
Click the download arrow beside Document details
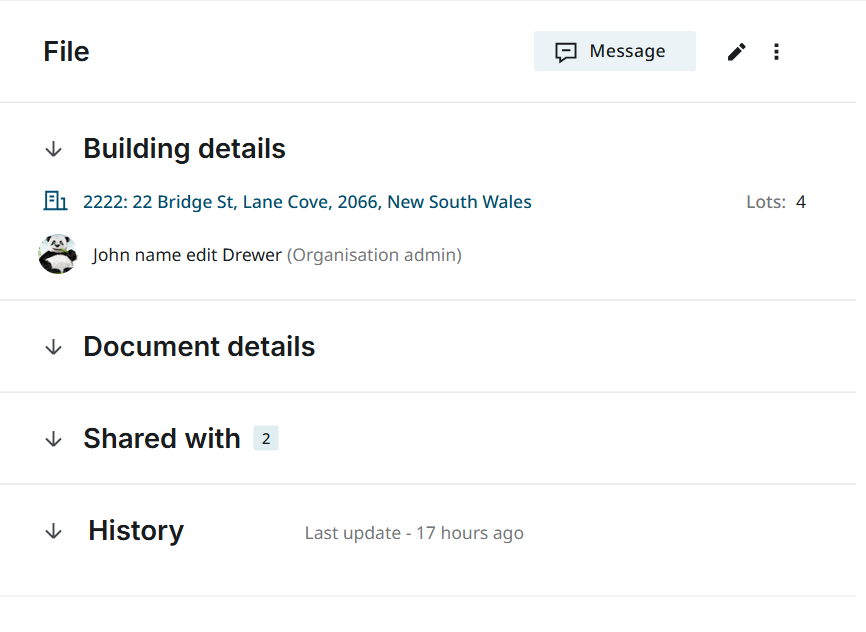coord(53,347)
